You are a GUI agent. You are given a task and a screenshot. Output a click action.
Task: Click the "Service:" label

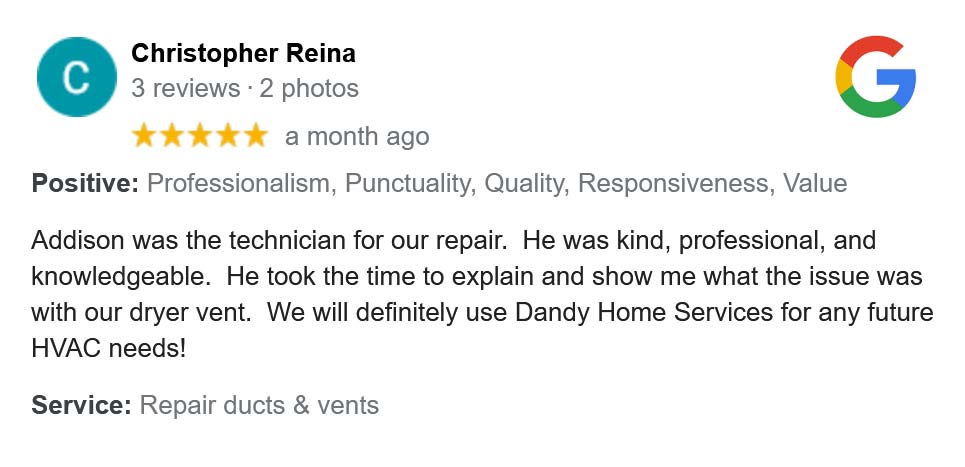coord(82,405)
